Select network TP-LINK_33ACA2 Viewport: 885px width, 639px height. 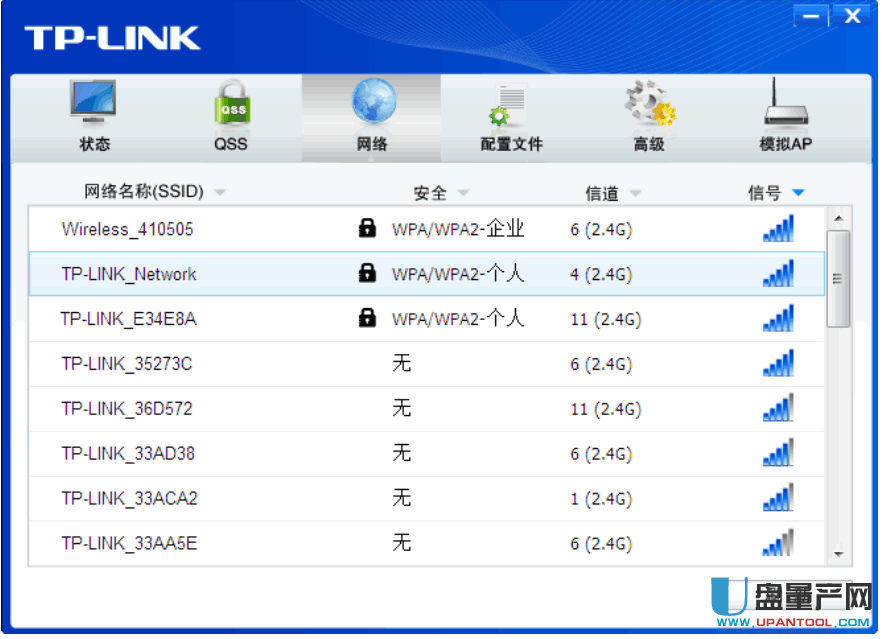[427, 498]
